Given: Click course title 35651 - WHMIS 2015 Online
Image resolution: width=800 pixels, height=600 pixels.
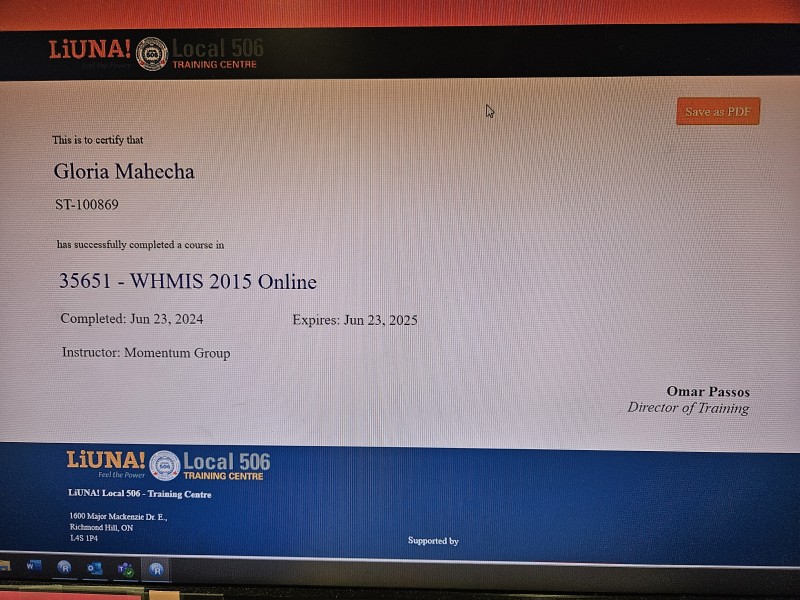Looking at the screenshot, I should pyautogui.click(x=188, y=281).
